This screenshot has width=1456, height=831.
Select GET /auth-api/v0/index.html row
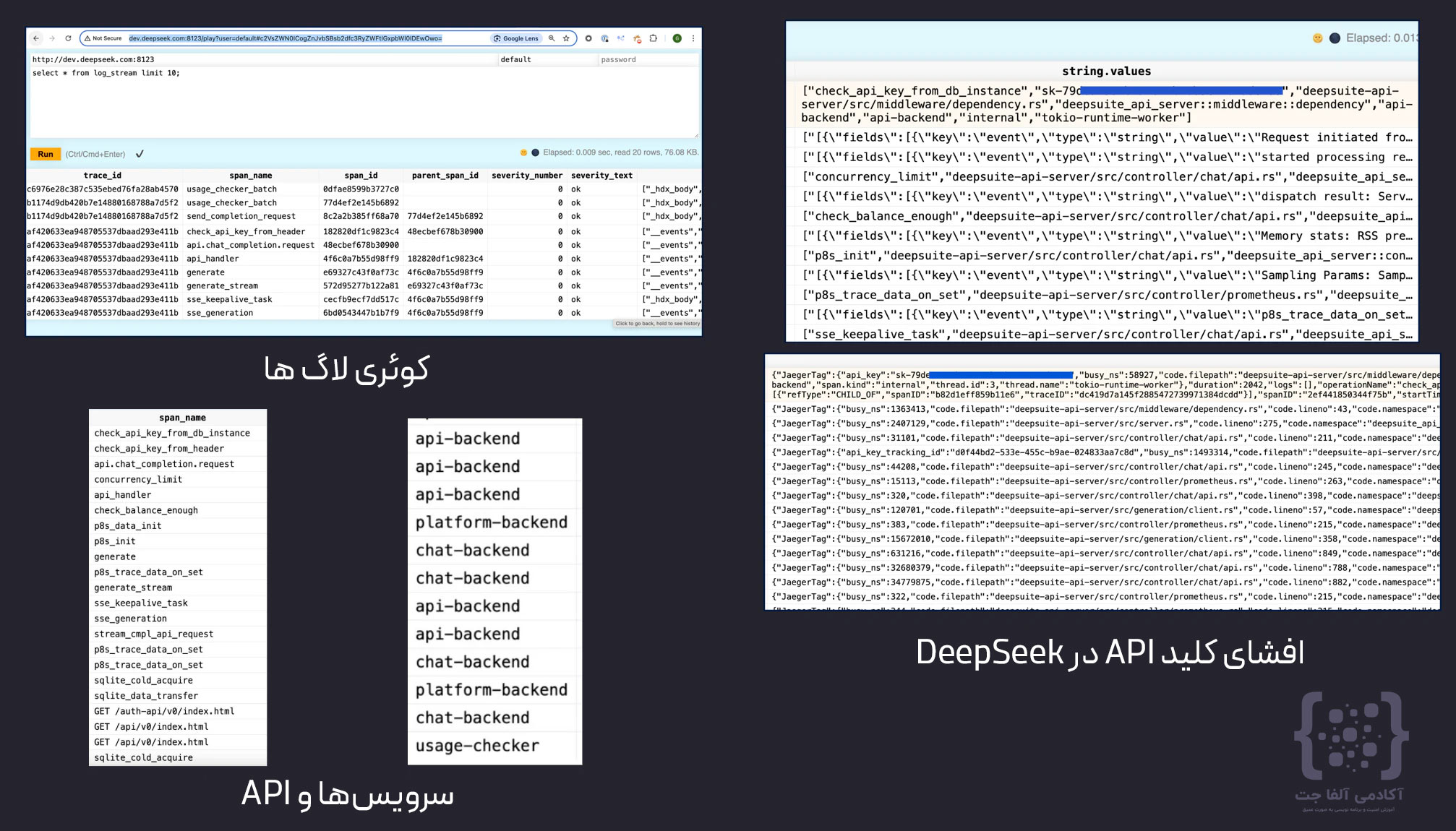(178, 711)
